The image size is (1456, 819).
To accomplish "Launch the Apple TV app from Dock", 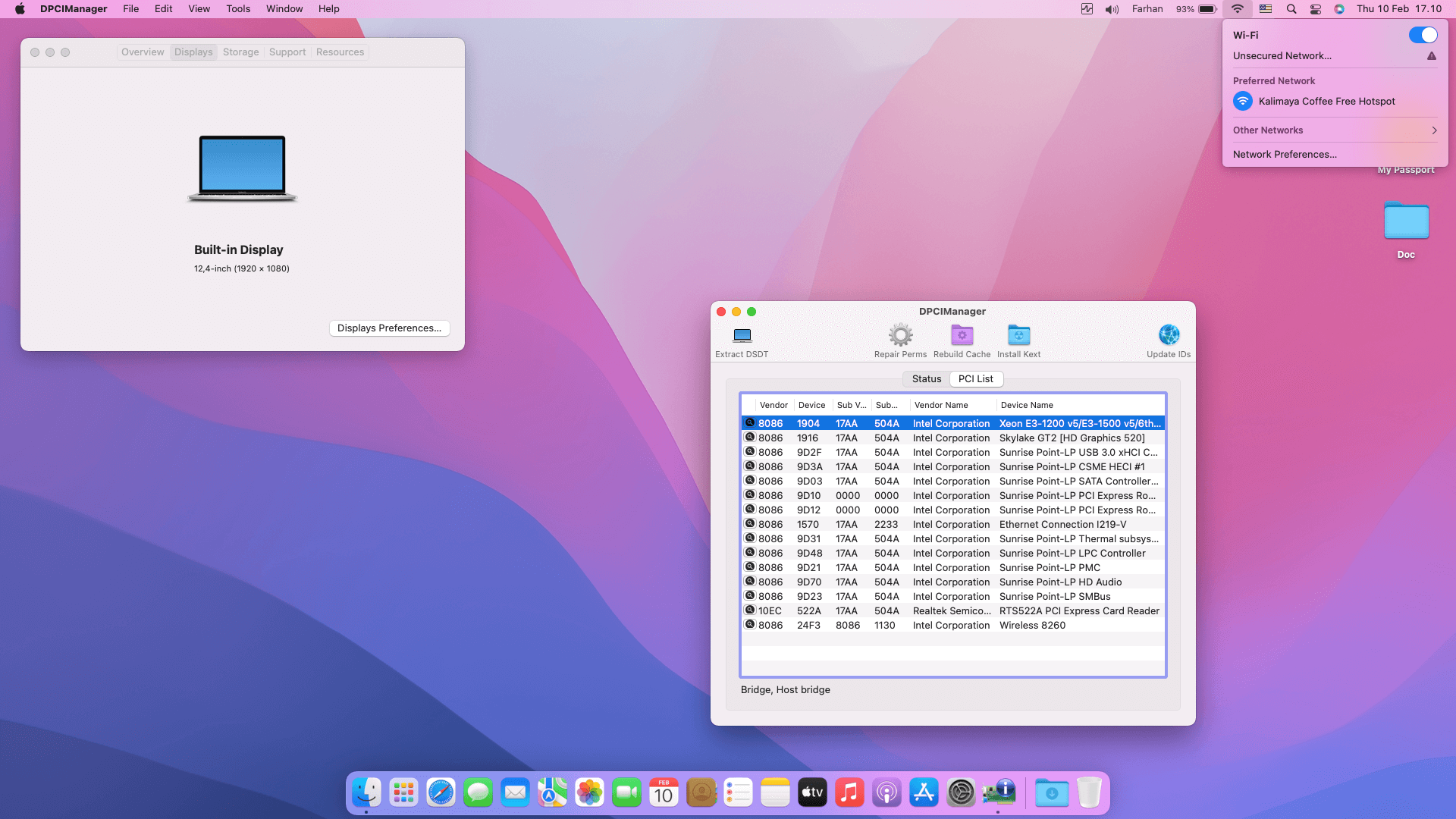I will [812, 792].
